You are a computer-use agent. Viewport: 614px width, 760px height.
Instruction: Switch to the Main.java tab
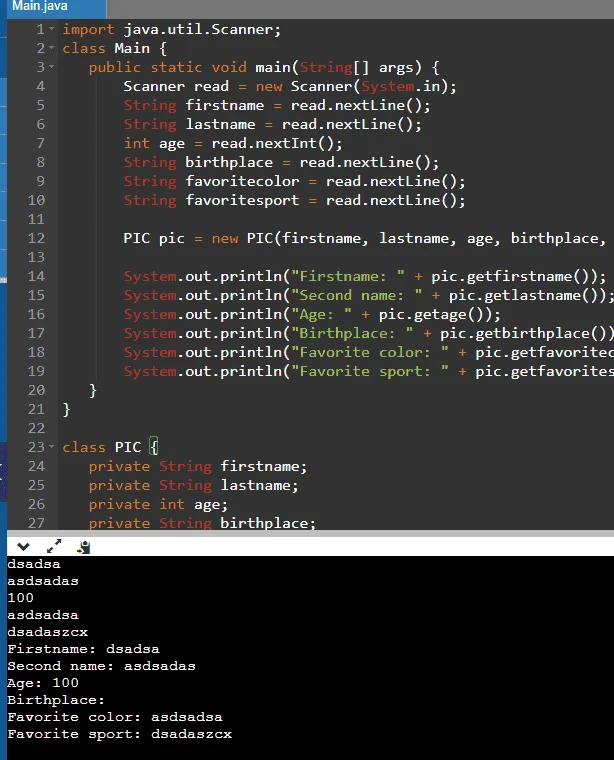tap(56, 7)
